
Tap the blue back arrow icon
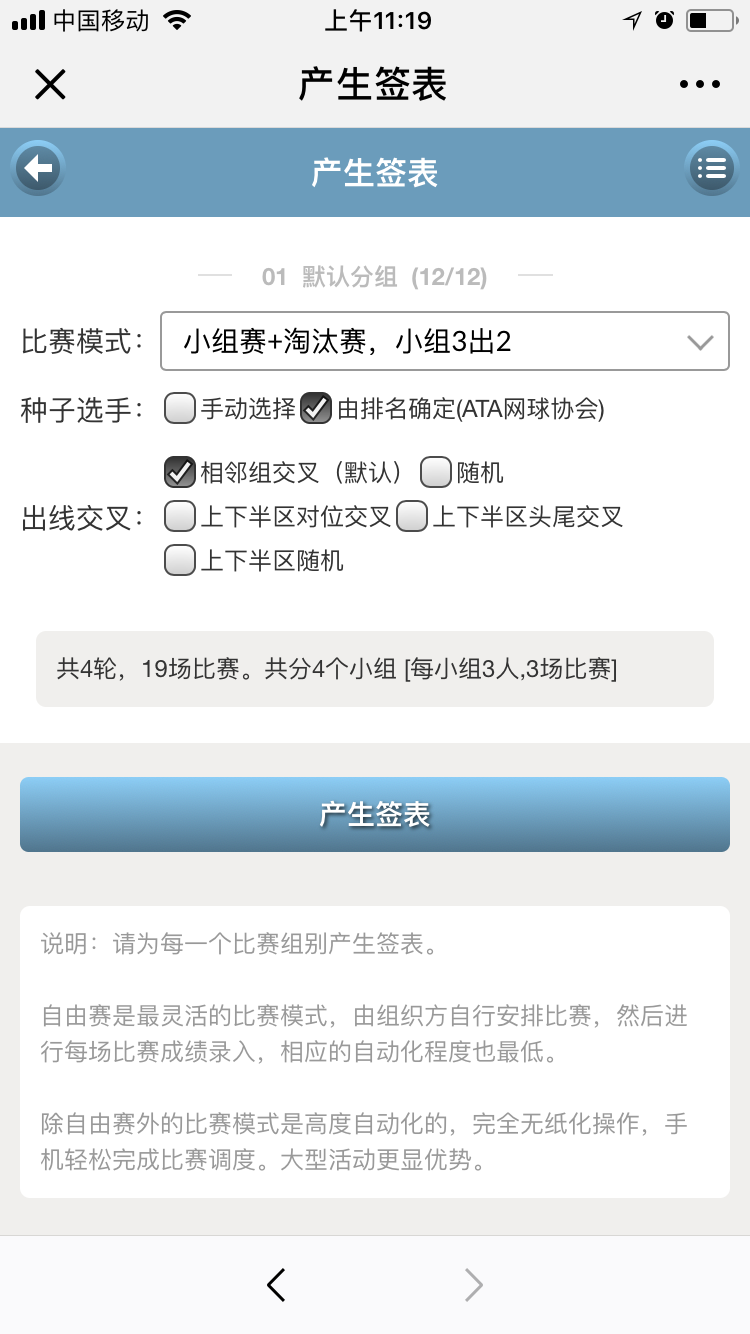click(38, 168)
